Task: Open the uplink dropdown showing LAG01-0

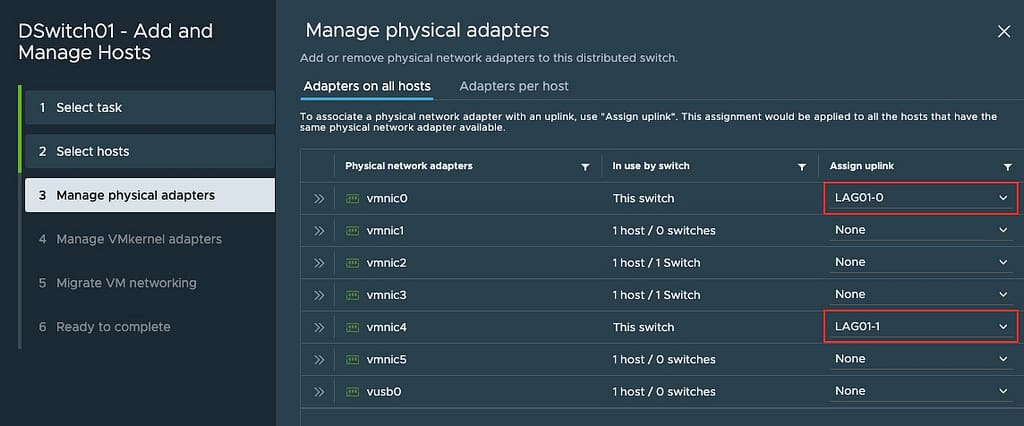Action: (x=921, y=198)
